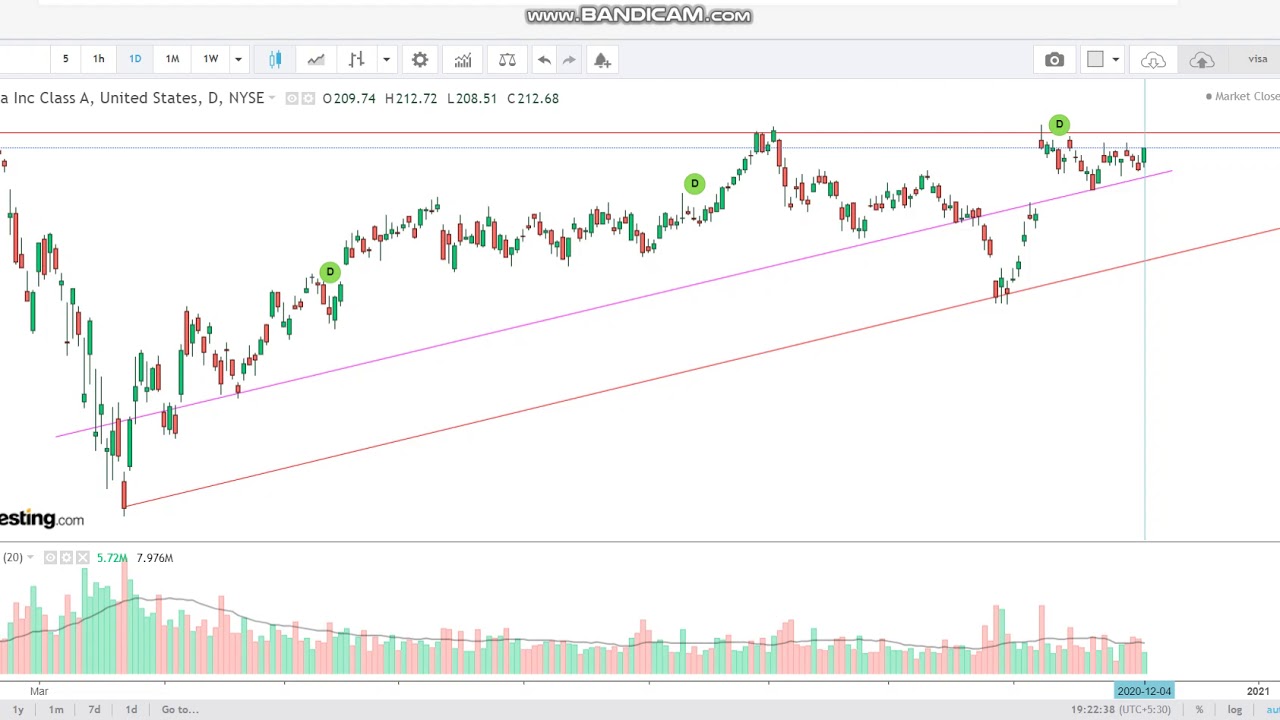Open volume indicator format settings

coord(66,558)
